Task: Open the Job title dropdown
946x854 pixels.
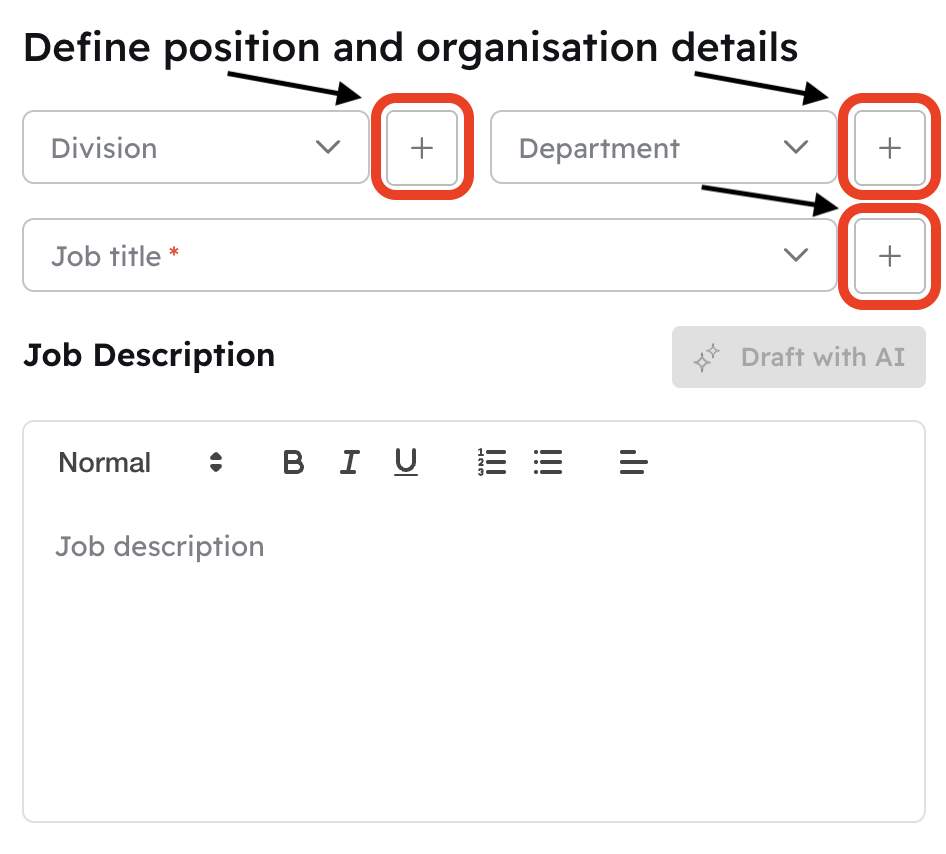Action: [x=430, y=256]
